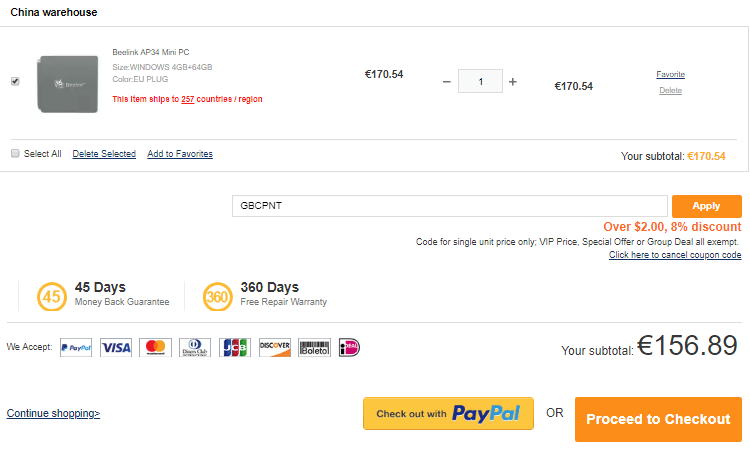Click the Continue shopping link
This screenshot has height=449, width=750.
coord(53,413)
